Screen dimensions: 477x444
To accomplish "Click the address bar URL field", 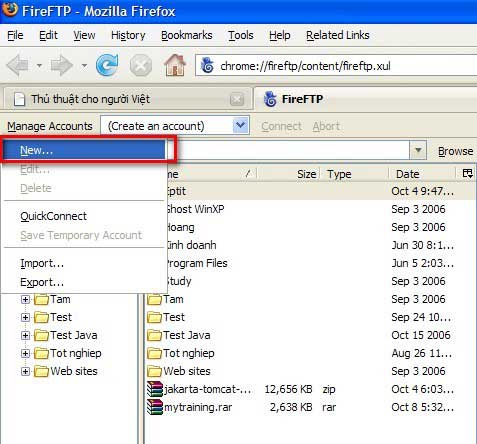I will [336, 66].
